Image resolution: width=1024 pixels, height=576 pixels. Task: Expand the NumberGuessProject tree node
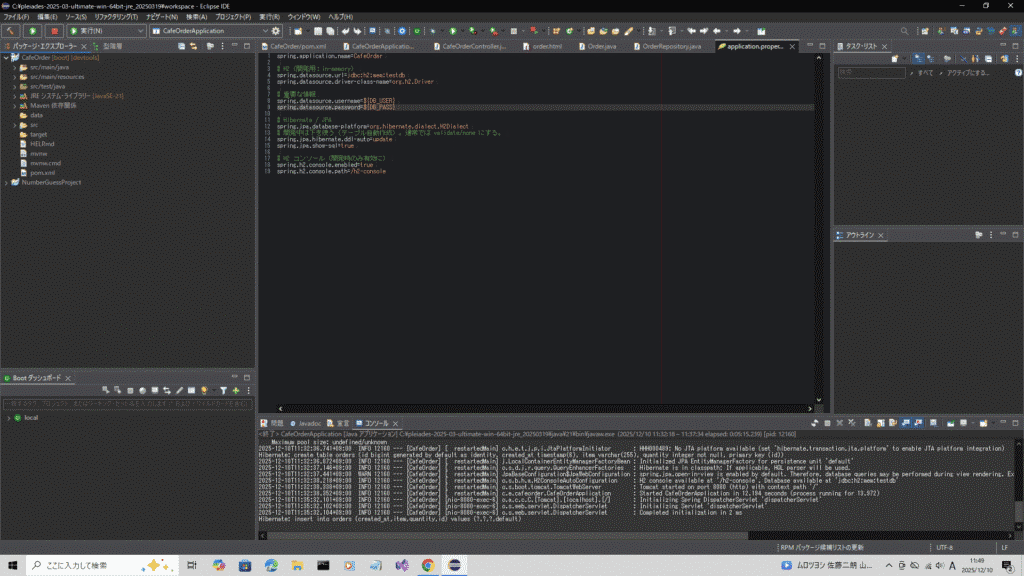pyautogui.click(x=6, y=182)
